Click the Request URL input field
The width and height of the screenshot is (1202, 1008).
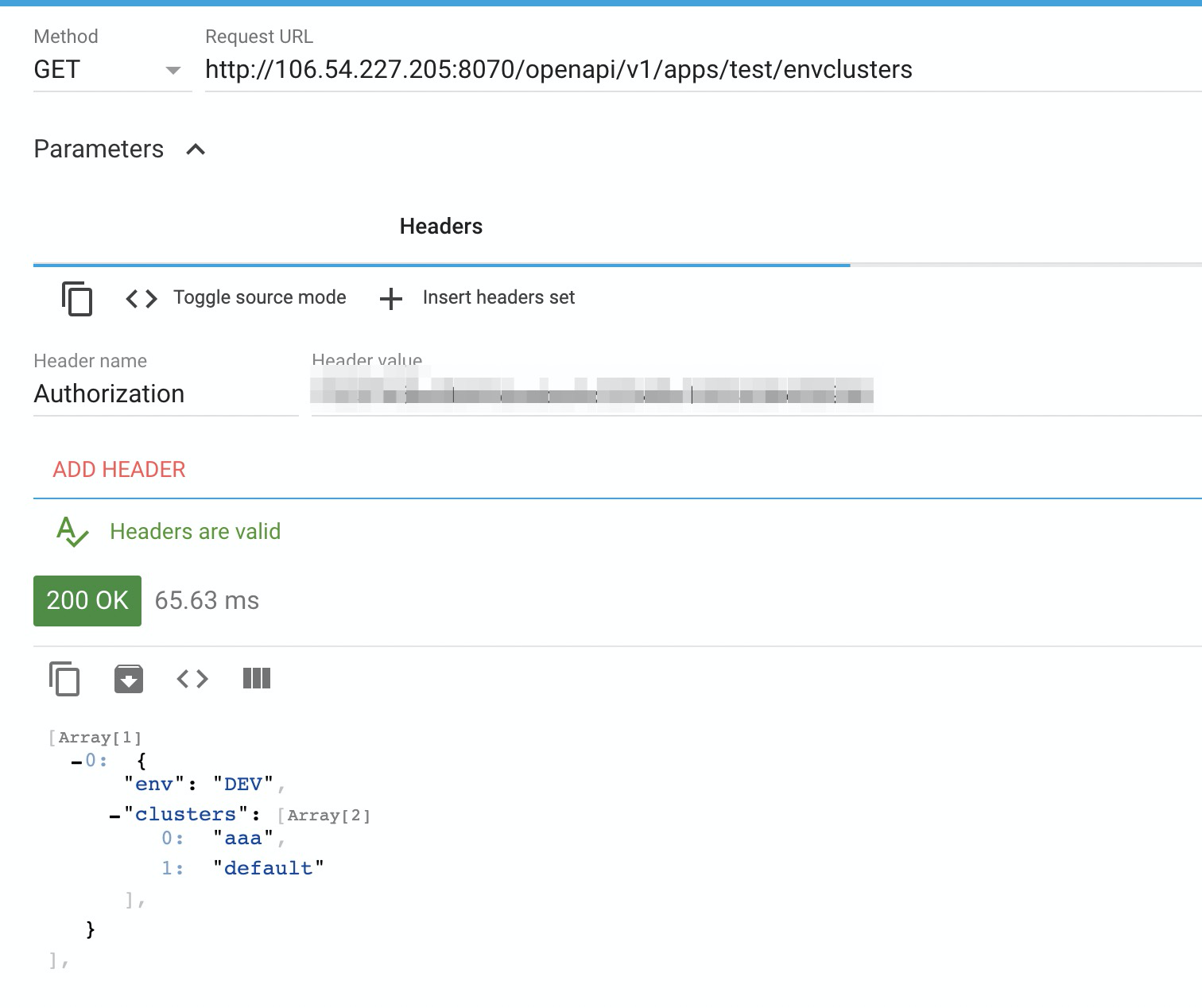556,70
